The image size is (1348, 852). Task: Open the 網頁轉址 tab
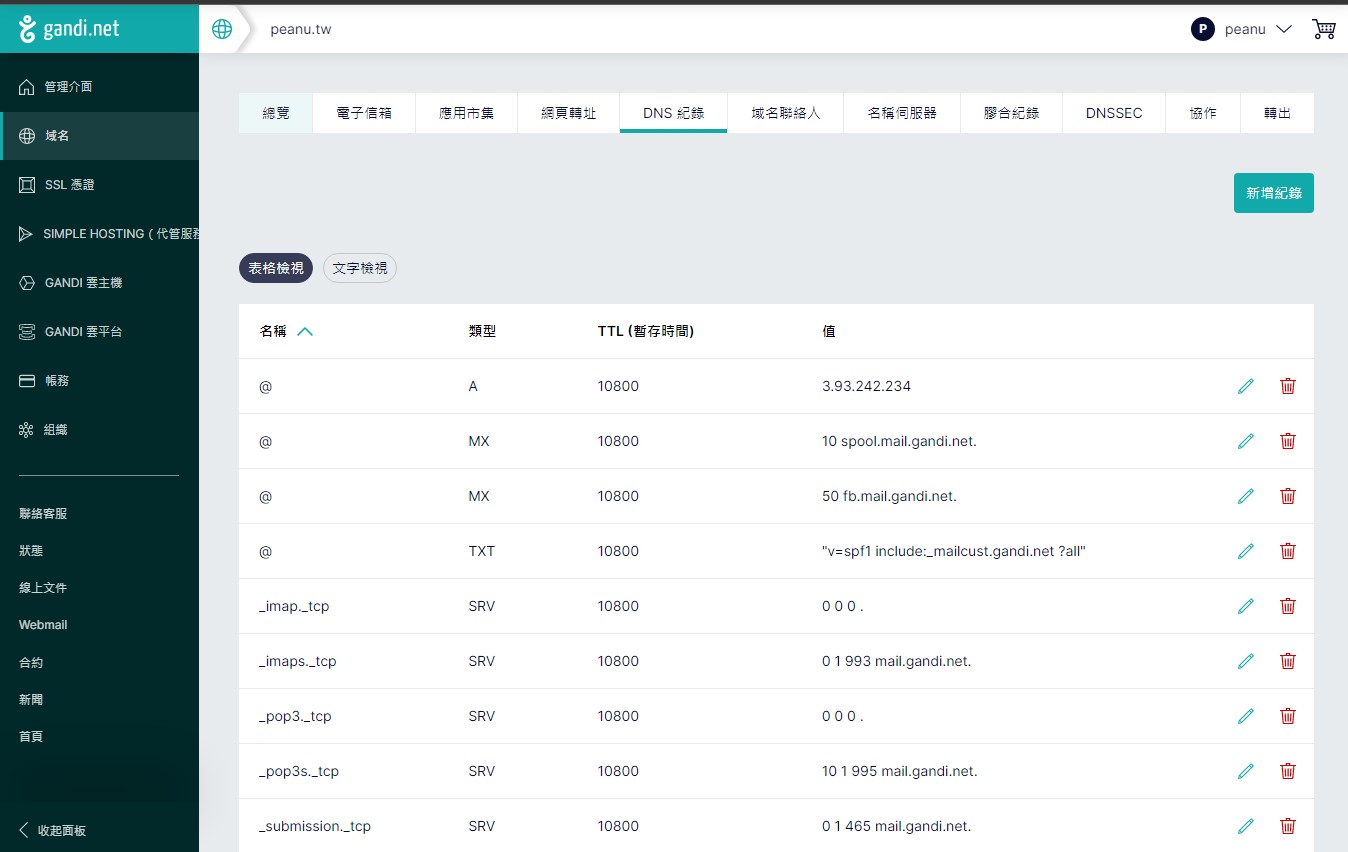pos(569,113)
